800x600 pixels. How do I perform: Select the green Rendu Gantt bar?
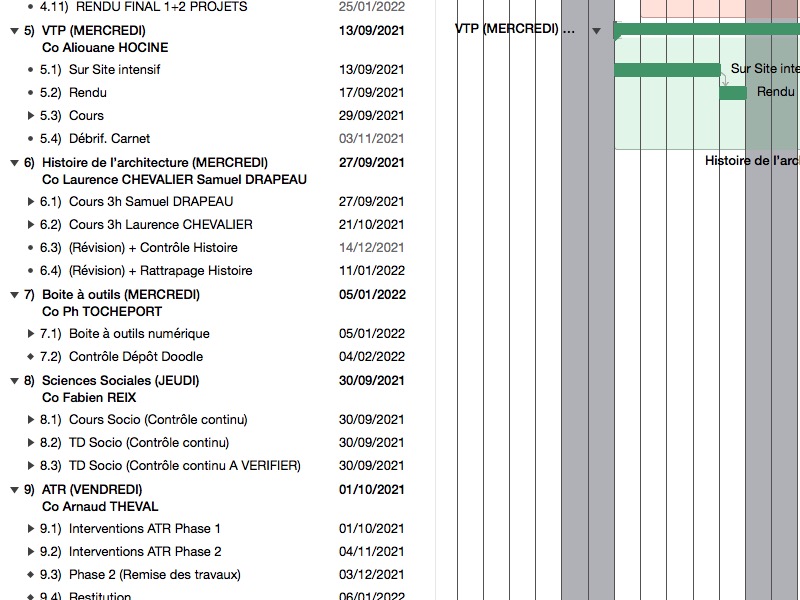[733, 93]
